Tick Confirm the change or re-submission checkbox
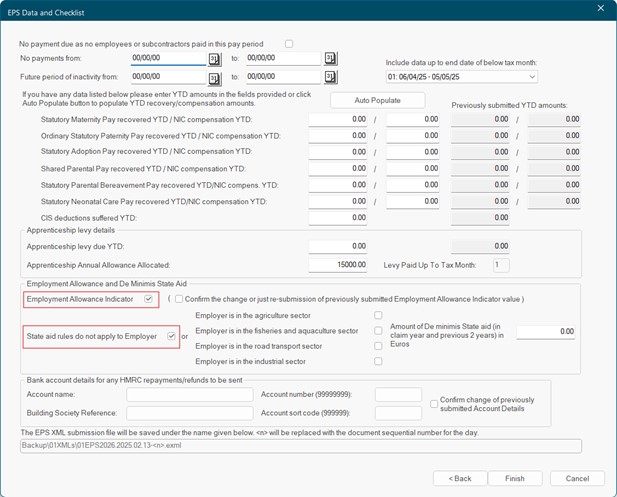This screenshot has height=497, width=617. [179, 299]
